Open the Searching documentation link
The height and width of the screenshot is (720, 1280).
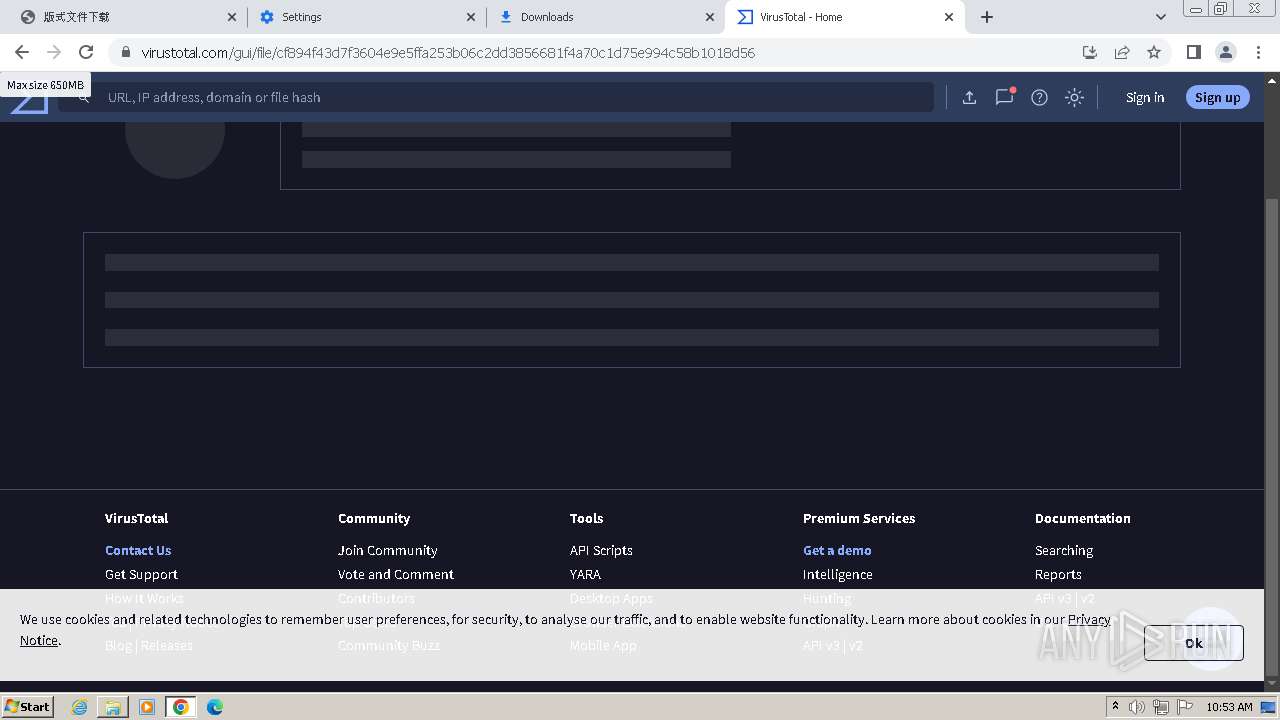(1064, 550)
